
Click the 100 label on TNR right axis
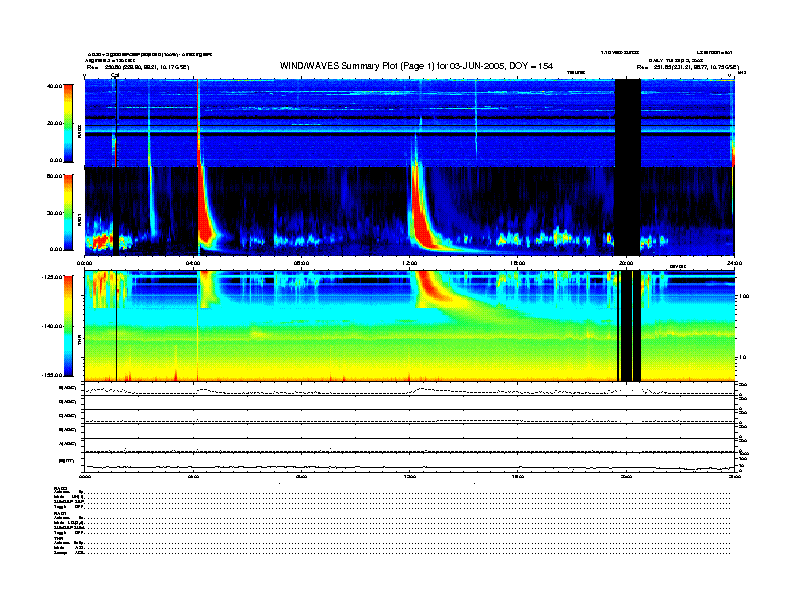point(745,296)
